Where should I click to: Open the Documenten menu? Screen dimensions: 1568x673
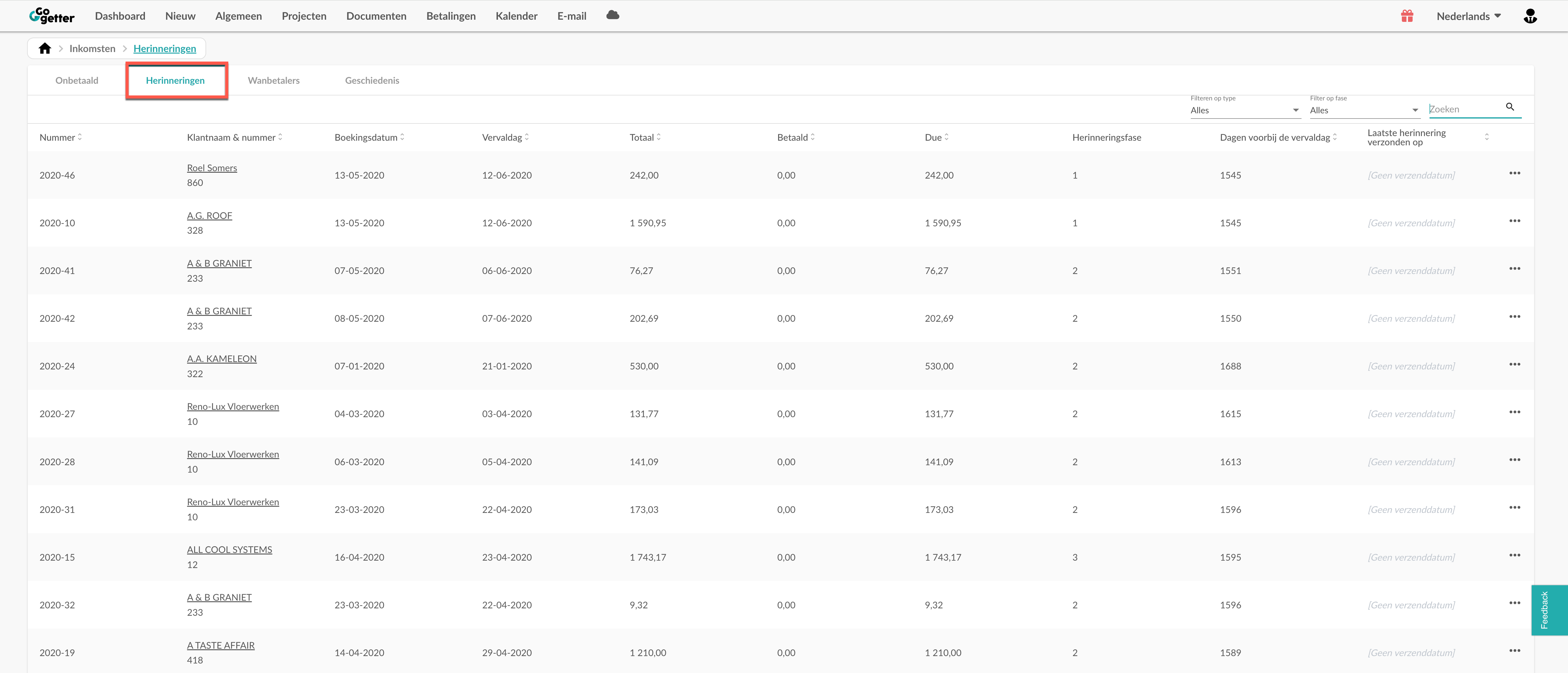coord(376,16)
